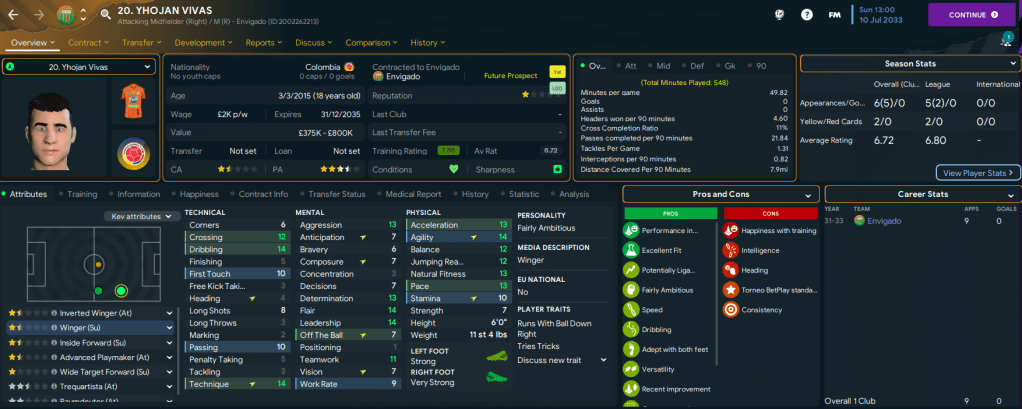
Task: Open the search magnifier icon
Action: point(104,15)
